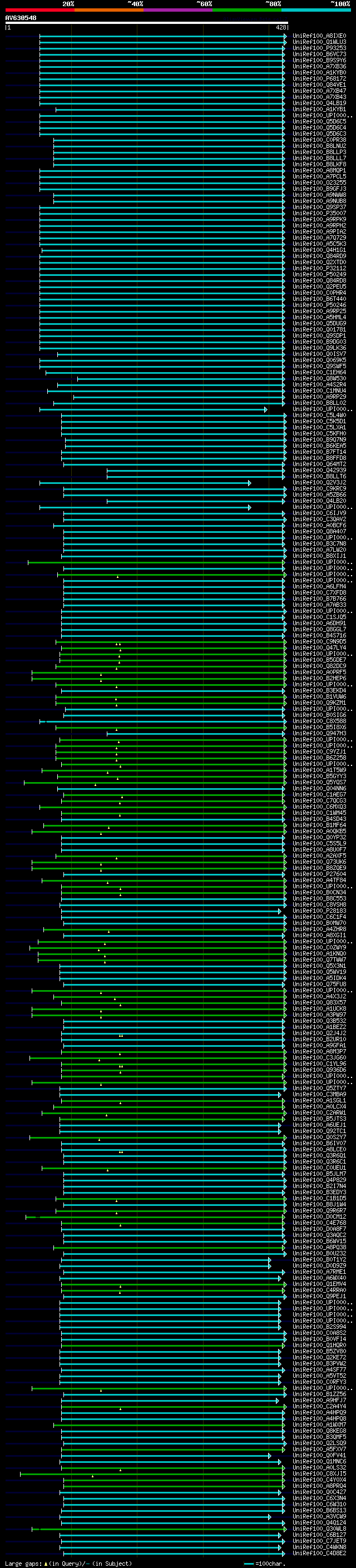Open the UniRef100_P68172 hit label
The width and height of the screenshot is (356, 1568).
tap(319, 78)
